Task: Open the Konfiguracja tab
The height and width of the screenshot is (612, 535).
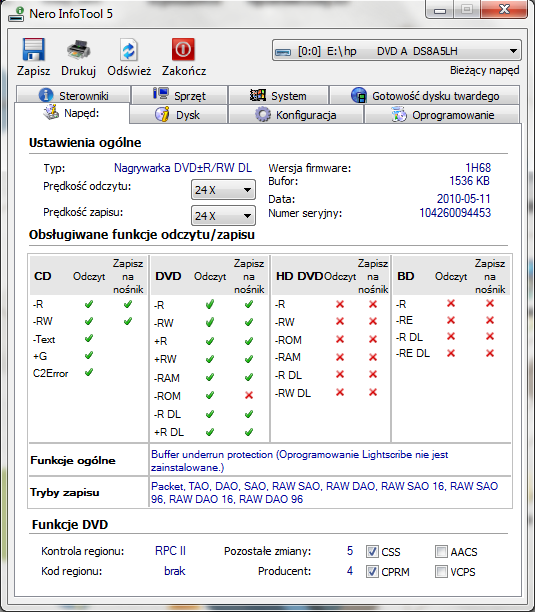Action: tap(295, 115)
